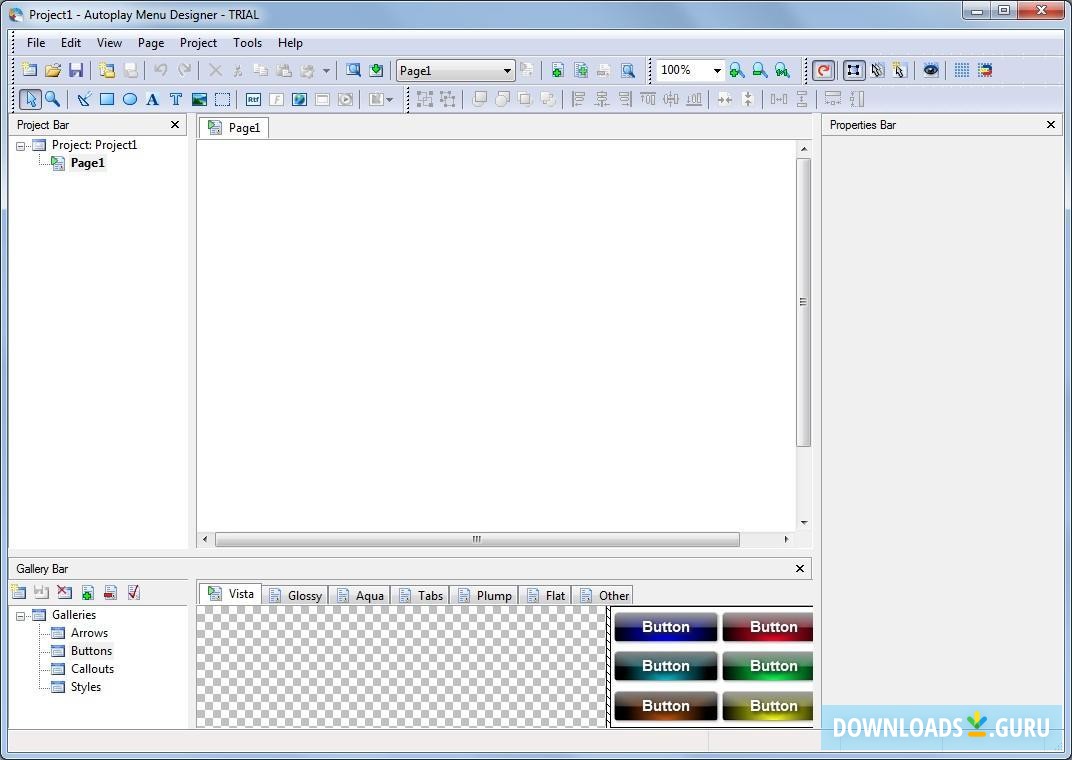Select the Page1 document tab
Image resolution: width=1072 pixels, height=760 pixels.
click(x=234, y=128)
